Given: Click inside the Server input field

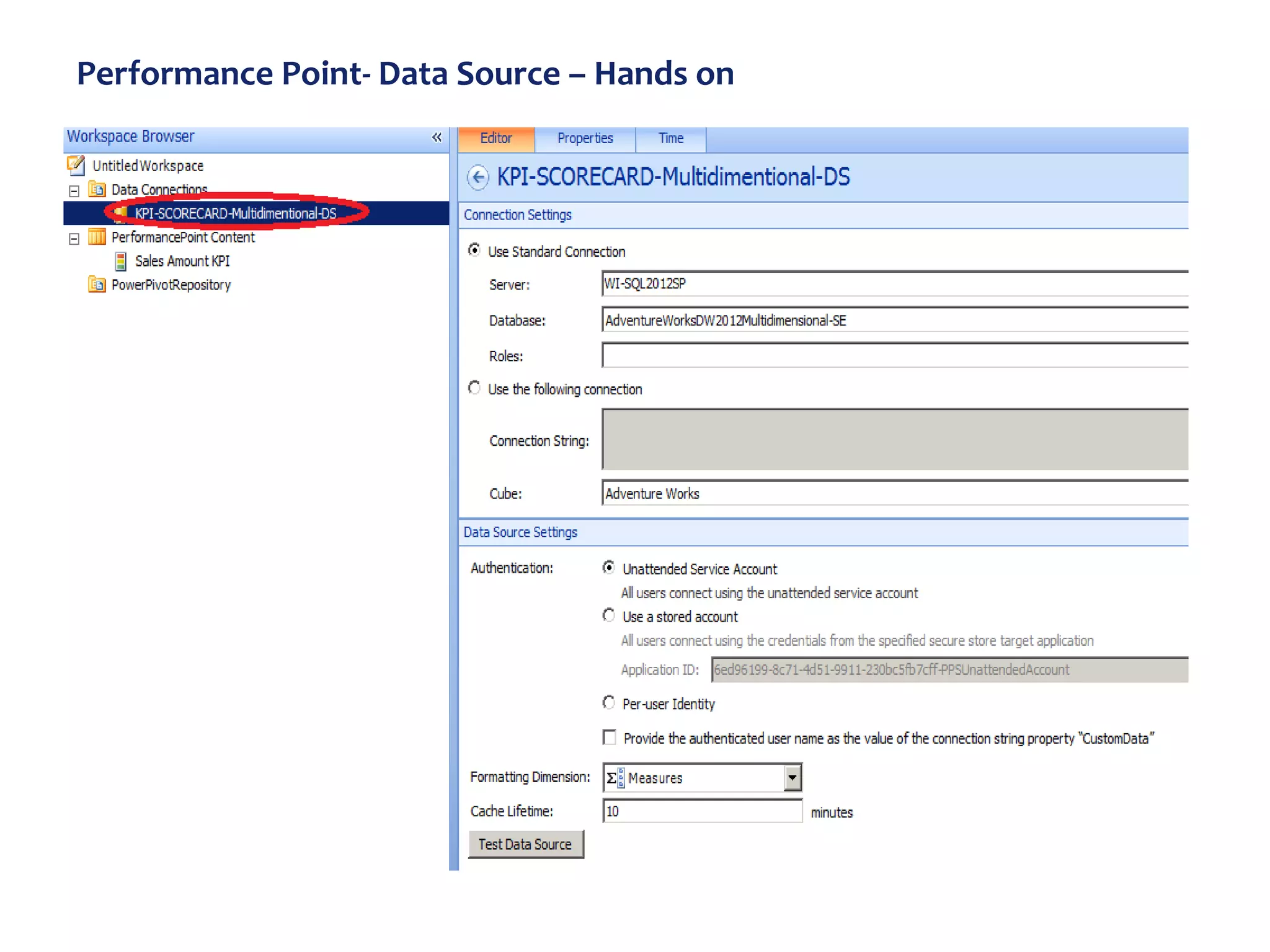Looking at the screenshot, I should tap(895, 284).
